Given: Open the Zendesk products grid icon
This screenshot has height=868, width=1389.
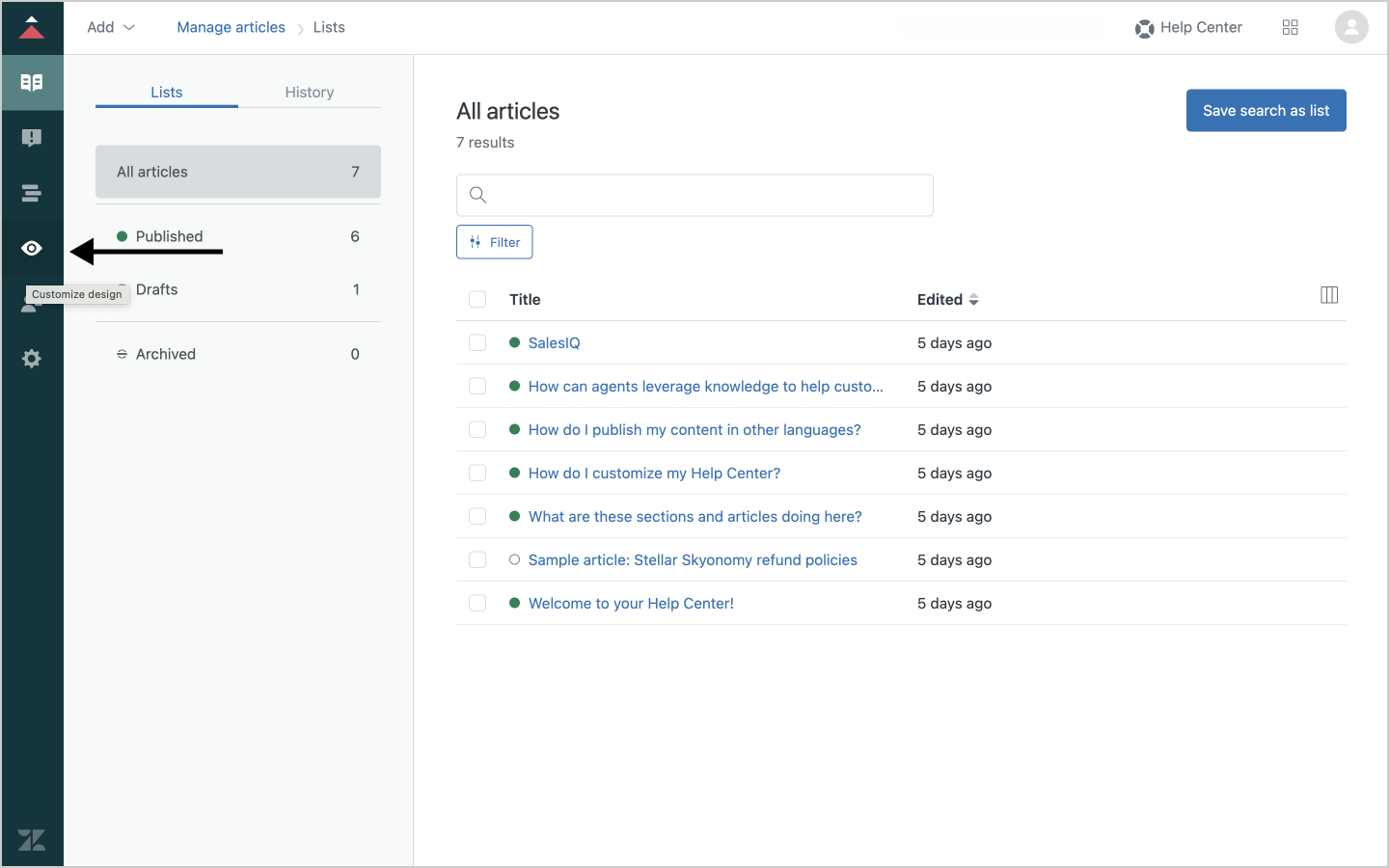Looking at the screenshot, I should coord(1290,28).
